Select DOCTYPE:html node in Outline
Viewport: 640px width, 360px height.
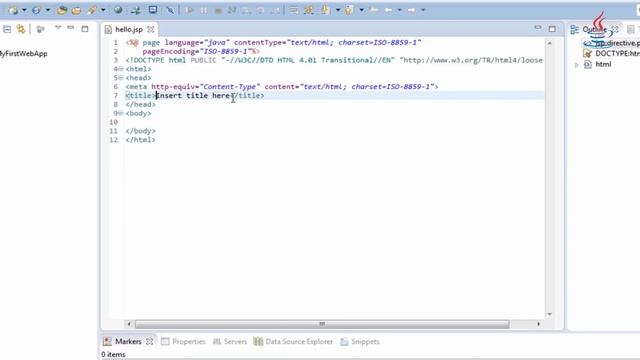(x=612, y=53)
